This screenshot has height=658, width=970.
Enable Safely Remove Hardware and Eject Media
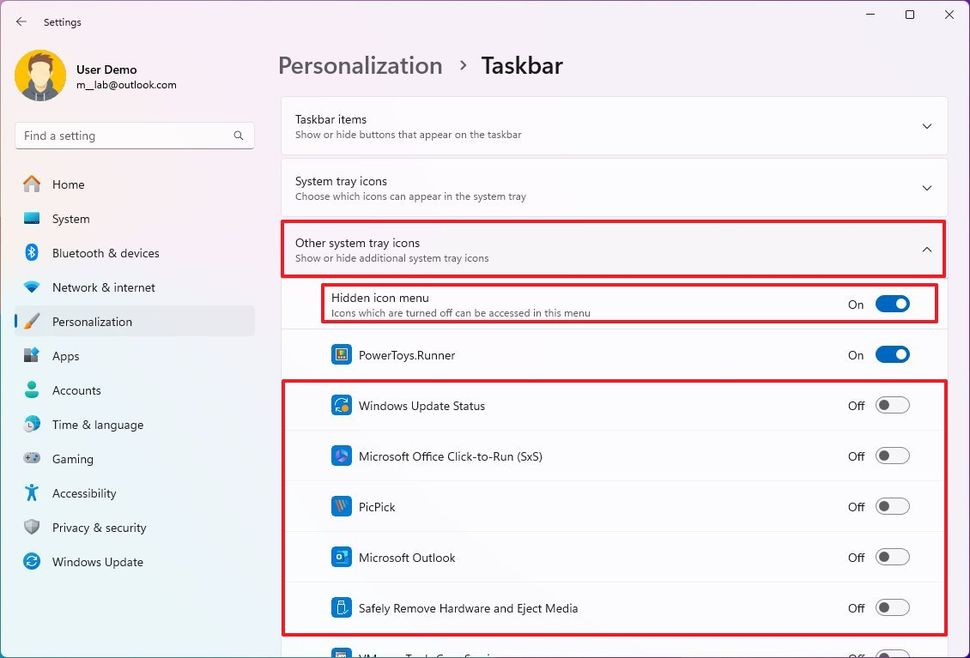pyautogui.click(x=893, y=607)
